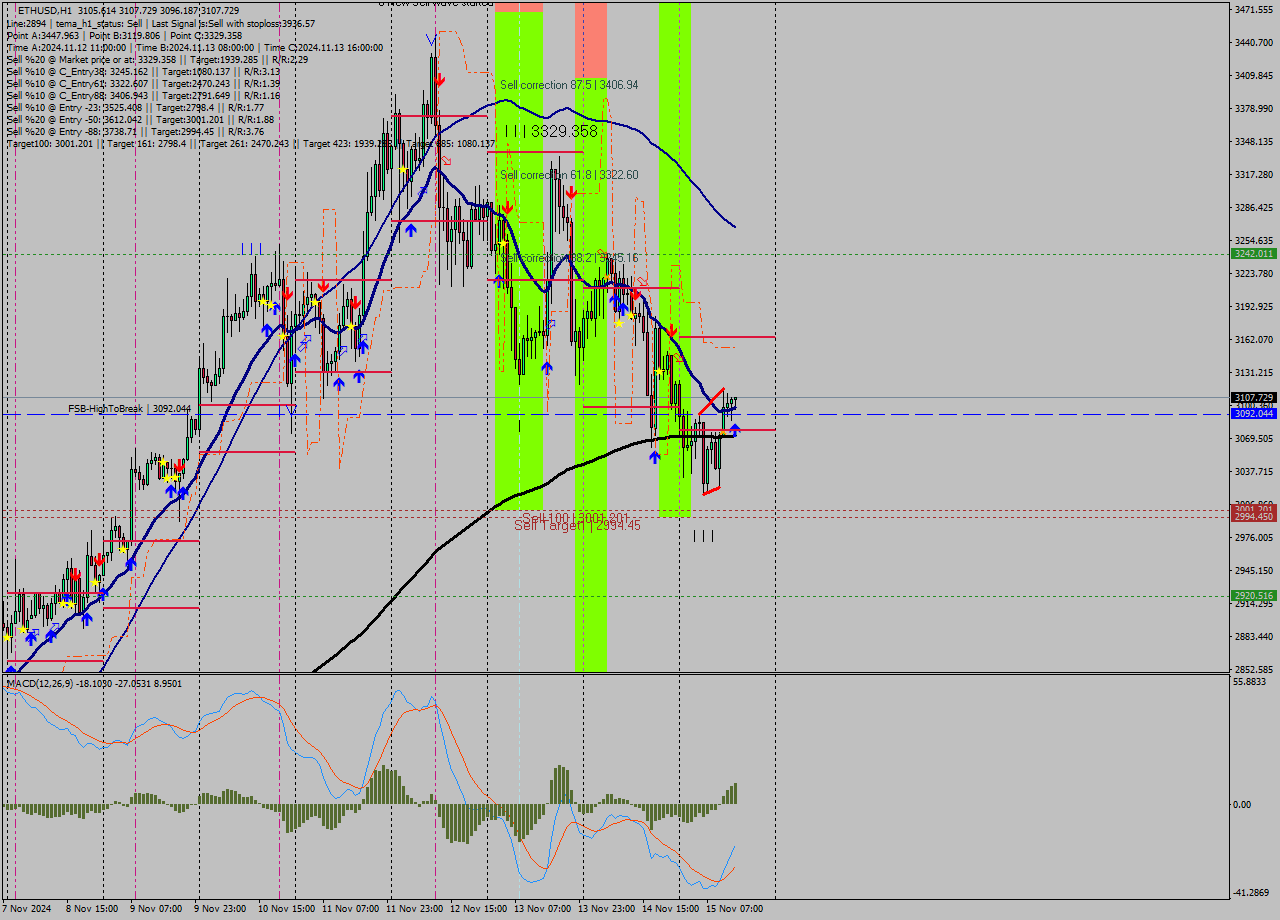This screenshot has width=1280, height=920.
Task: Click the 3440.770 price axis value
Action: click(x=1253, y=42)
